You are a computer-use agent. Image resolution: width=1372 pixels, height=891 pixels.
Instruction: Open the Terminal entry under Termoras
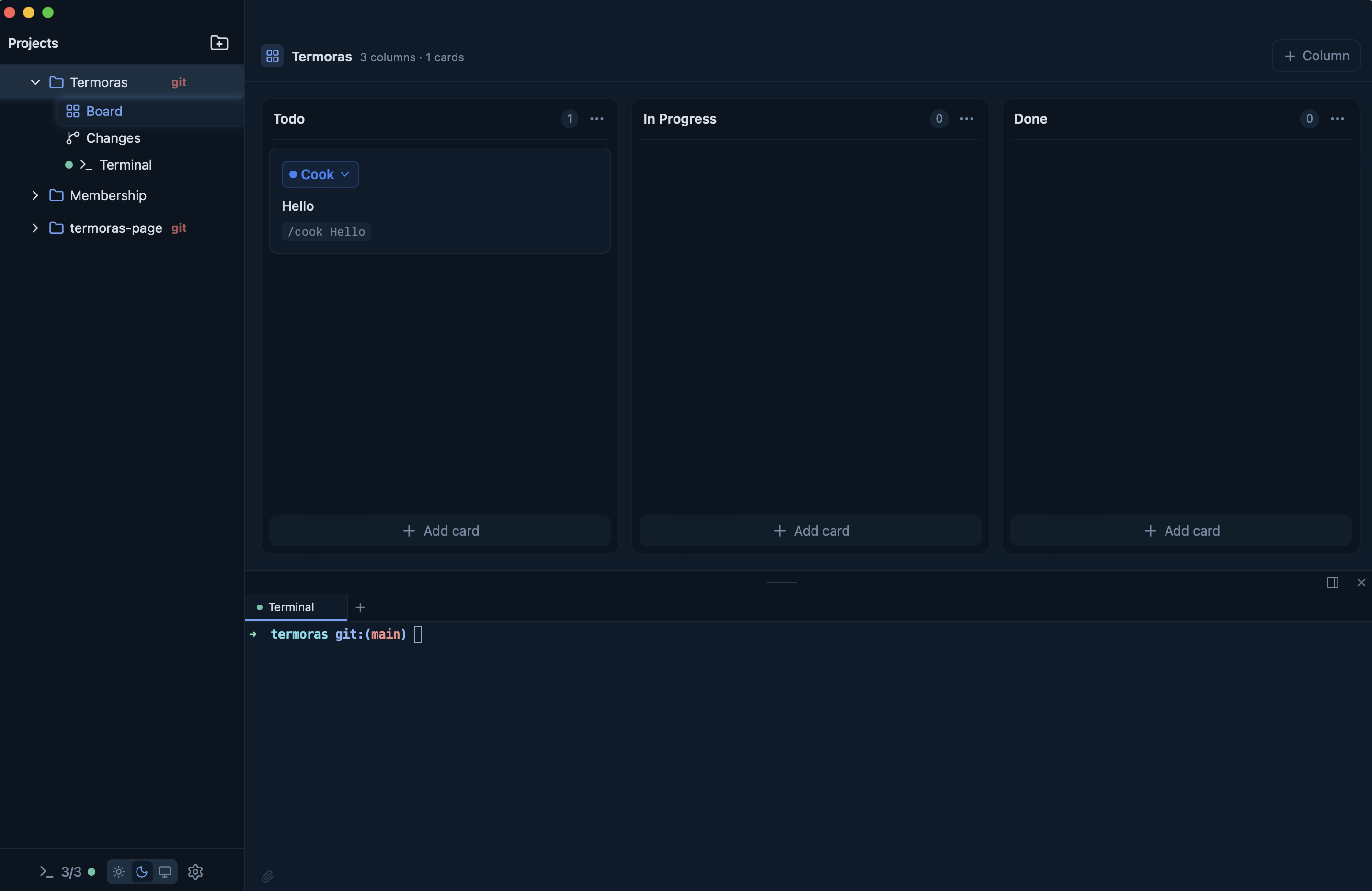pyautogui.click(x=126, y=165)
